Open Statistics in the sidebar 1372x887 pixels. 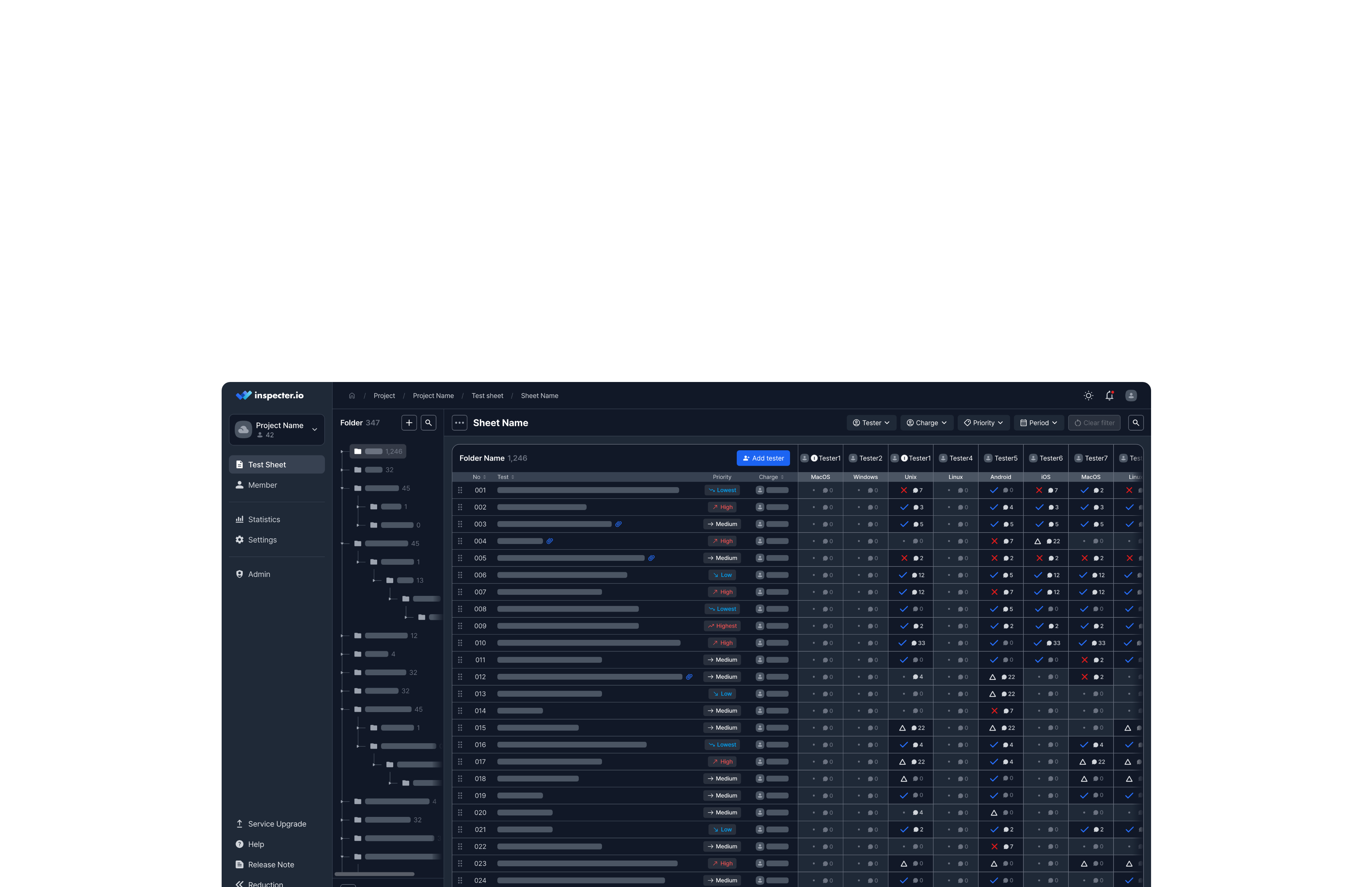[x=263, y=520]
